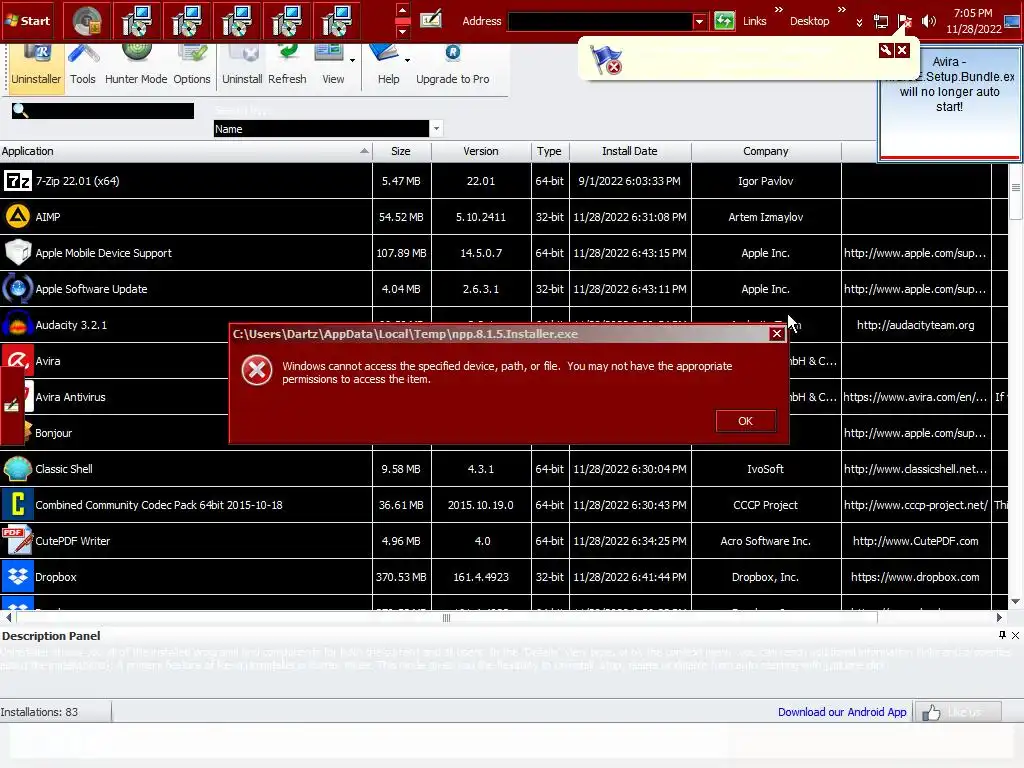Select the Classic Shell icon

pos(18,468)
